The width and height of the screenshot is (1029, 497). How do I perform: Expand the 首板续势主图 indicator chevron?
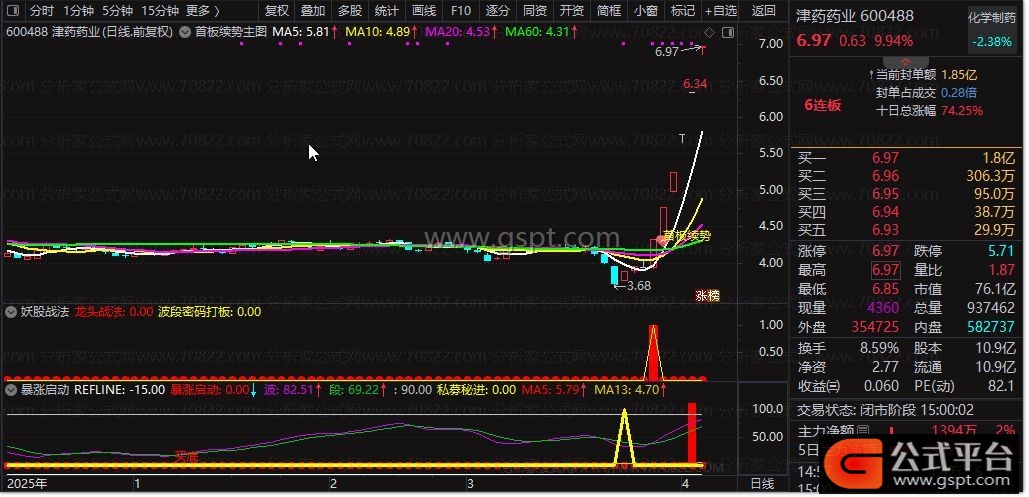click(186, 32)
